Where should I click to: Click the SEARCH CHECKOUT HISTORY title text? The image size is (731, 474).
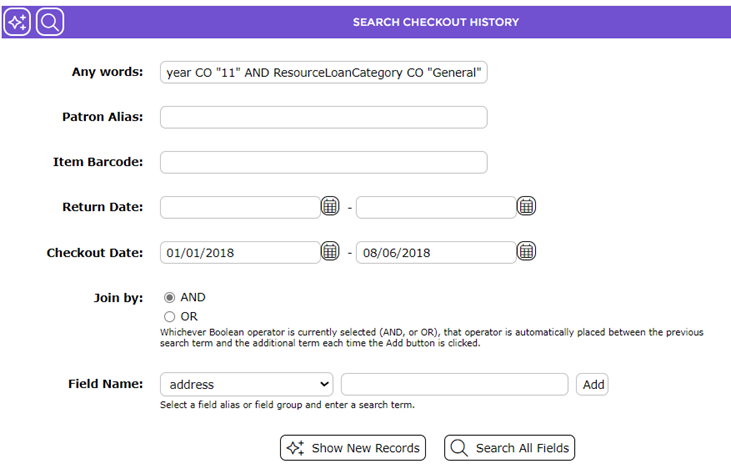tap(435, 22)
